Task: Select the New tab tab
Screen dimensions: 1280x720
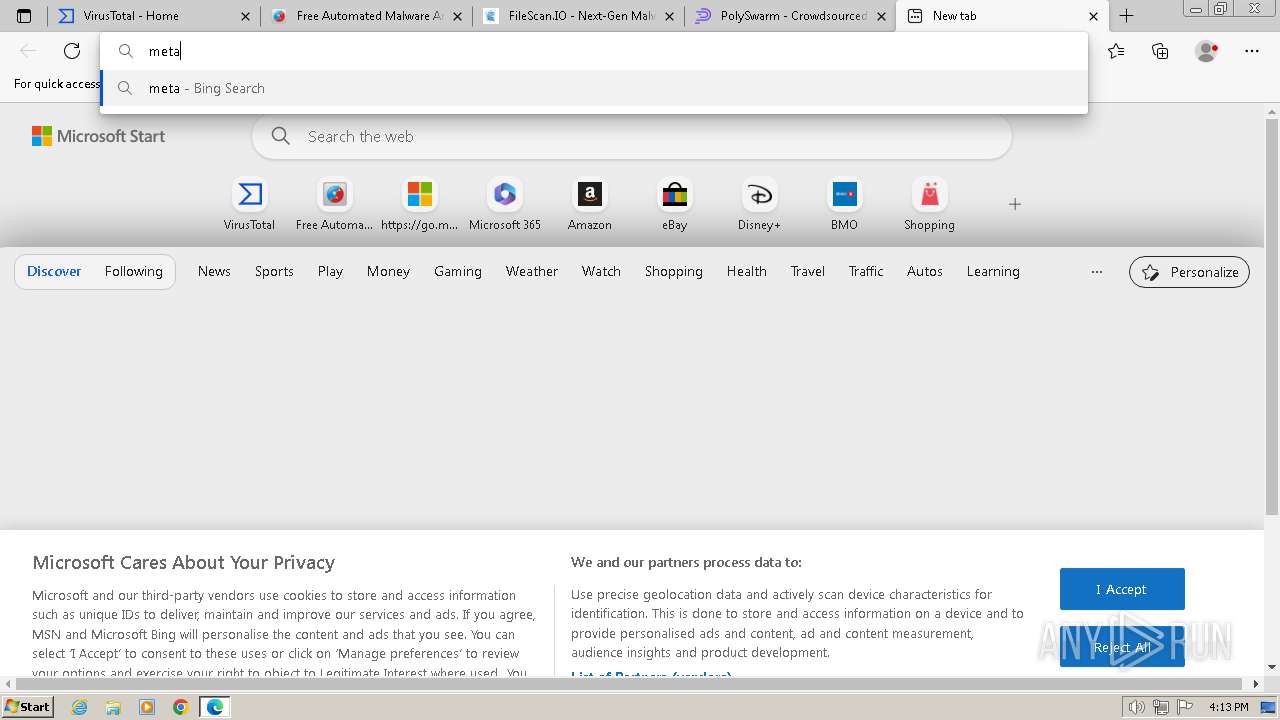Action: 1003,16
